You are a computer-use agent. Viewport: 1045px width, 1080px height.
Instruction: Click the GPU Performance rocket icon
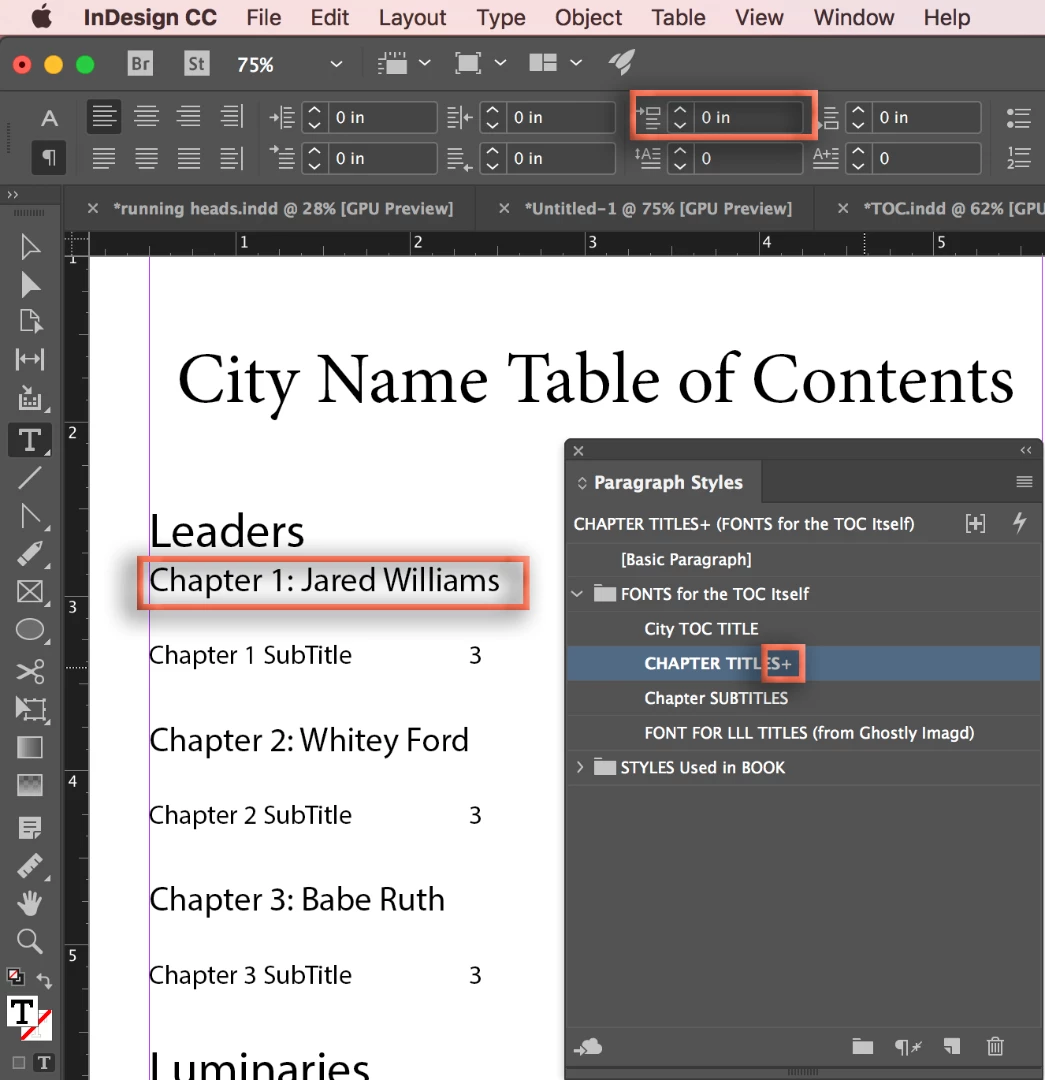tap(621, 63)
